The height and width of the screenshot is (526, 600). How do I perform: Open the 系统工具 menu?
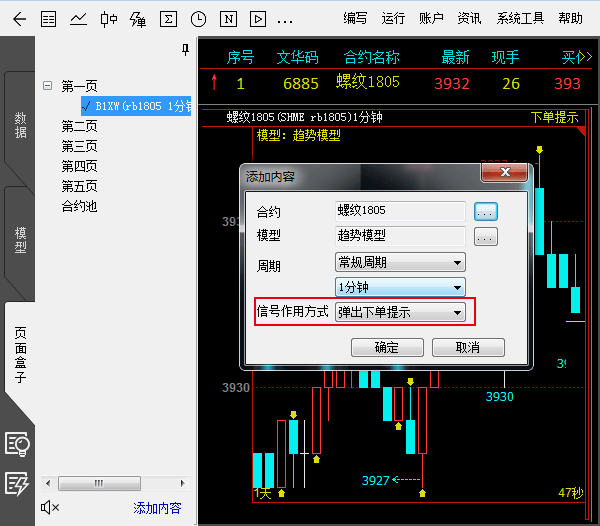(520, 18)
